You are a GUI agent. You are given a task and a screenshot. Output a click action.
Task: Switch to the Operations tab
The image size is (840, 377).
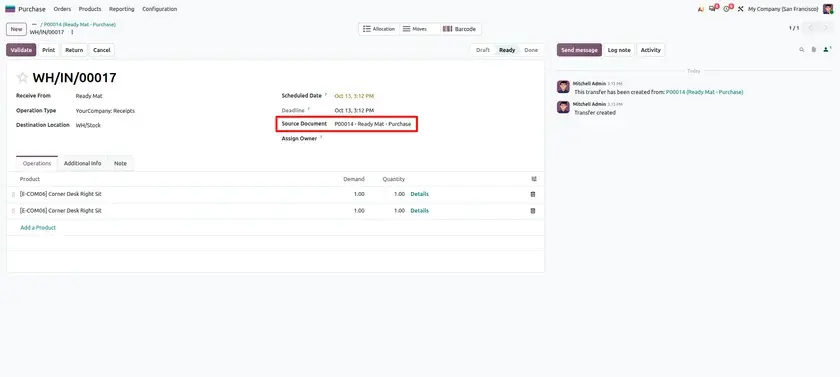37,163
